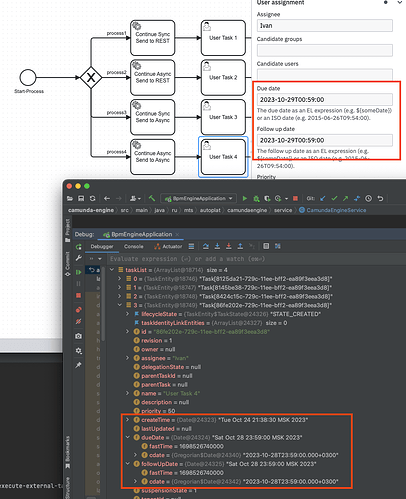Click the green Run button in toolbar
The height and width of the screenshot is (499, 406).
tap(245, 198)
